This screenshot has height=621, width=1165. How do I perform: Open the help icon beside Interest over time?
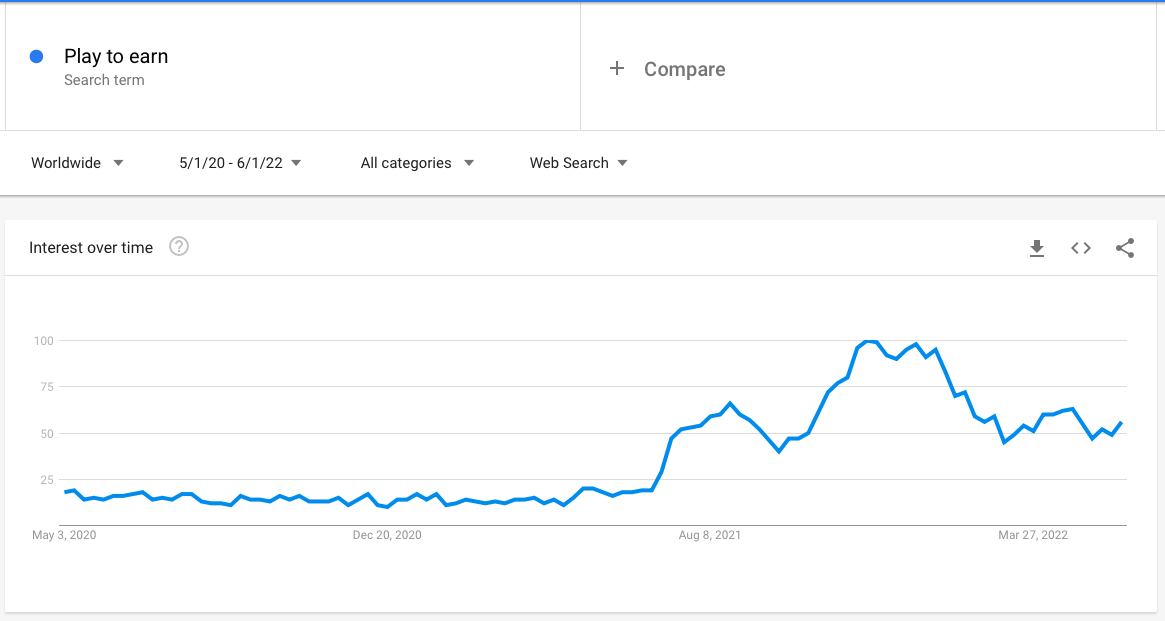tap(179, 247)
